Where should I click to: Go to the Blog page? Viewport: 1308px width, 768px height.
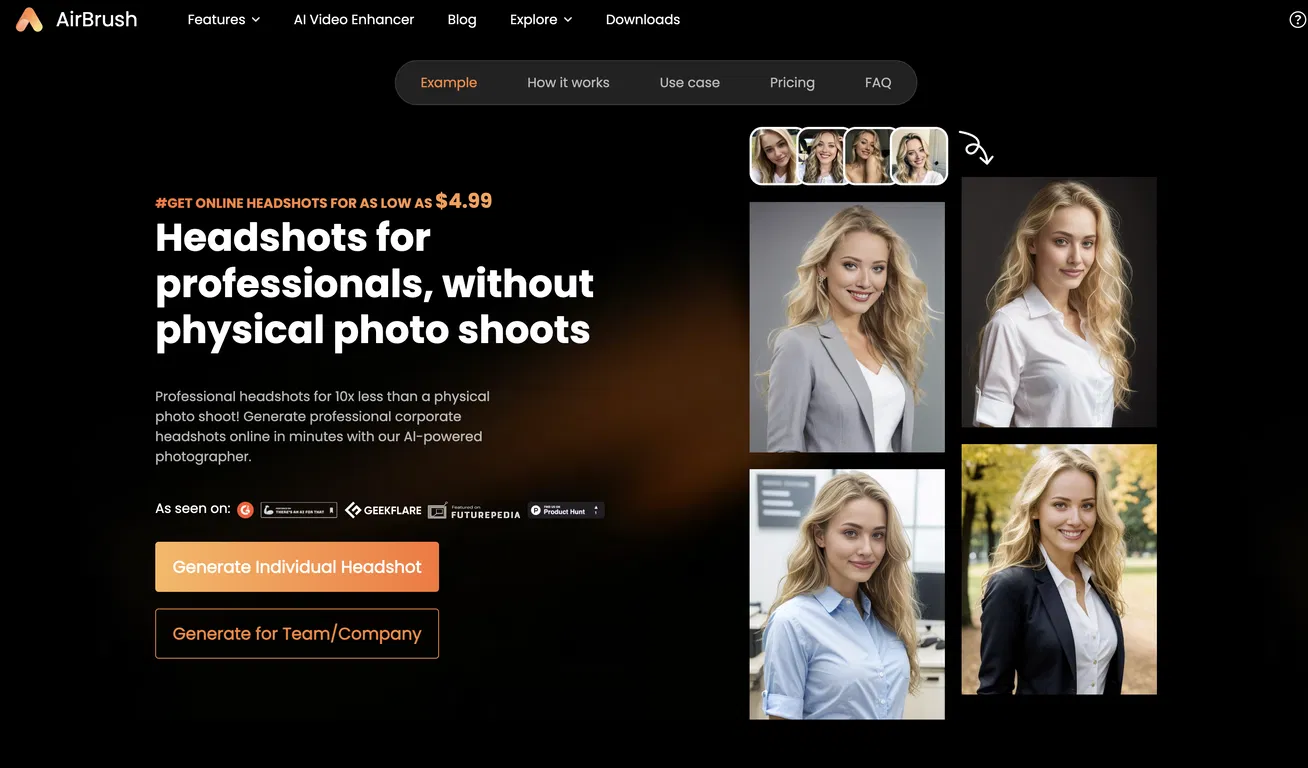[462, 19]
